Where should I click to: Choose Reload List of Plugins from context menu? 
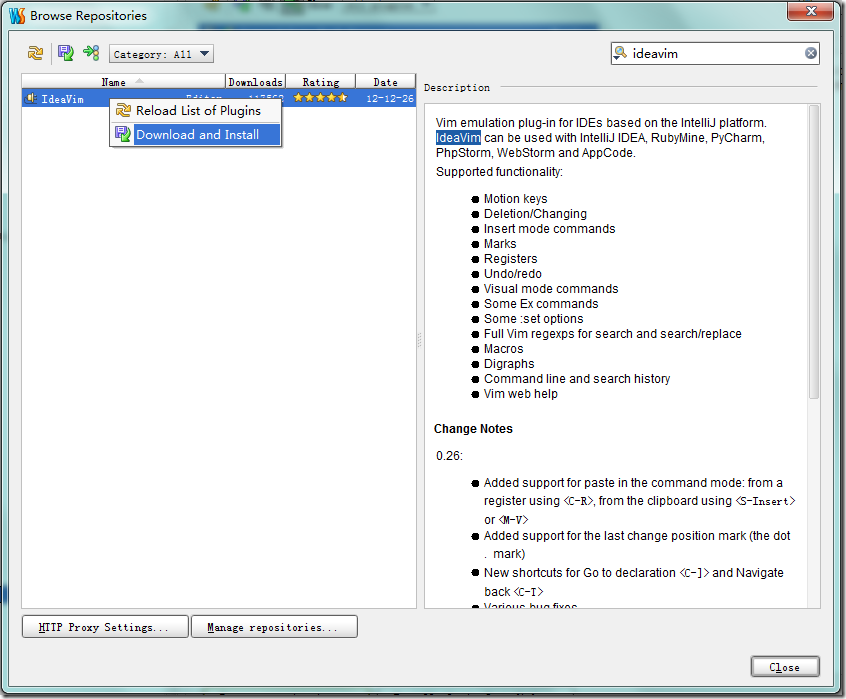pos(196,111)
